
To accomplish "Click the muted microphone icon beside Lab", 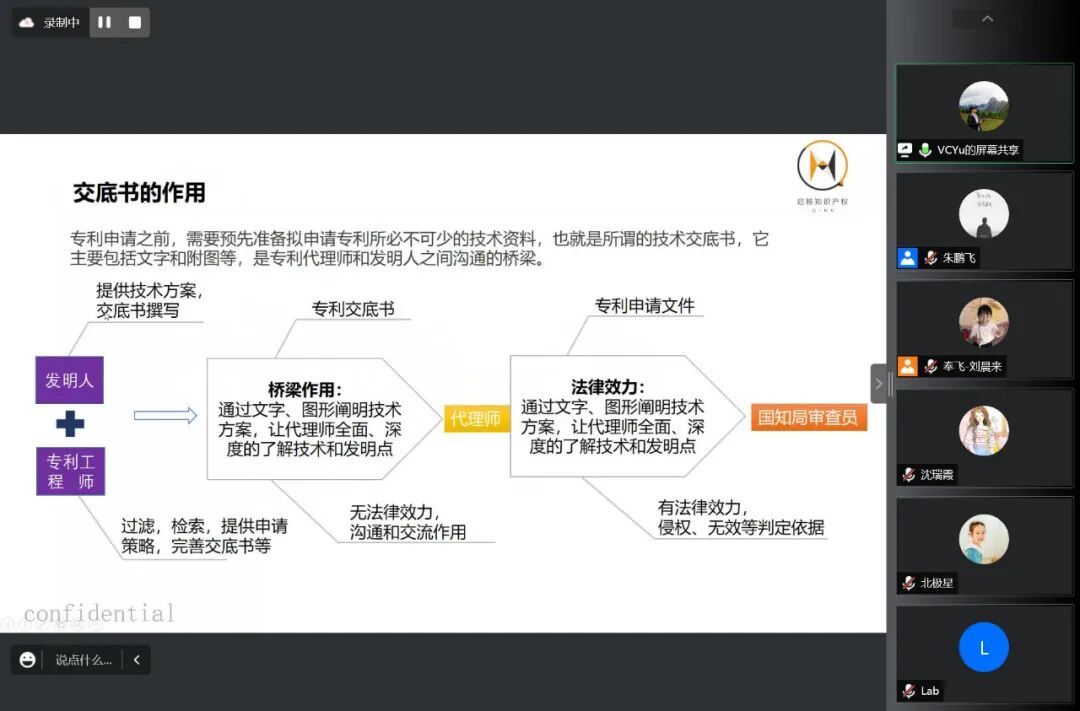I will coord(908,691).
